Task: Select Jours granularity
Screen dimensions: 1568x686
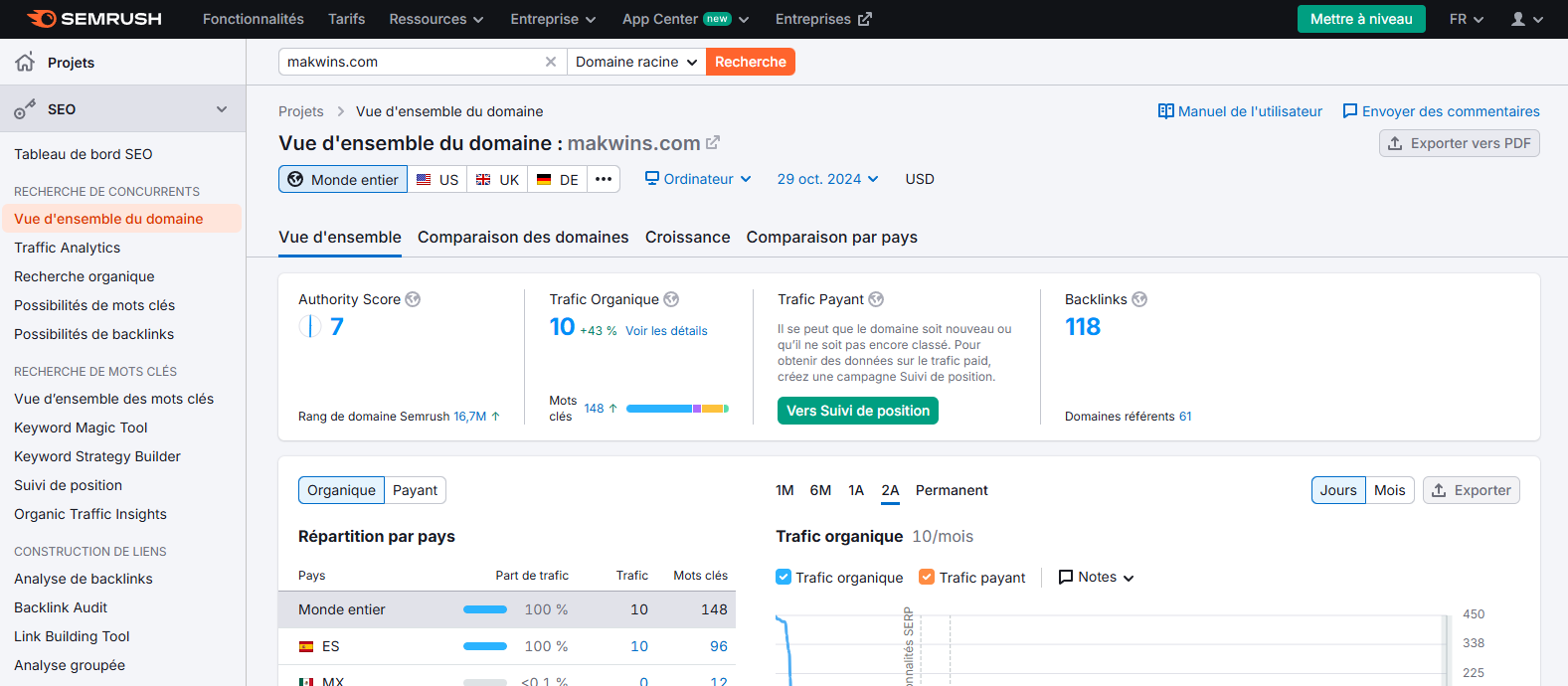Action: [1338, 490]
